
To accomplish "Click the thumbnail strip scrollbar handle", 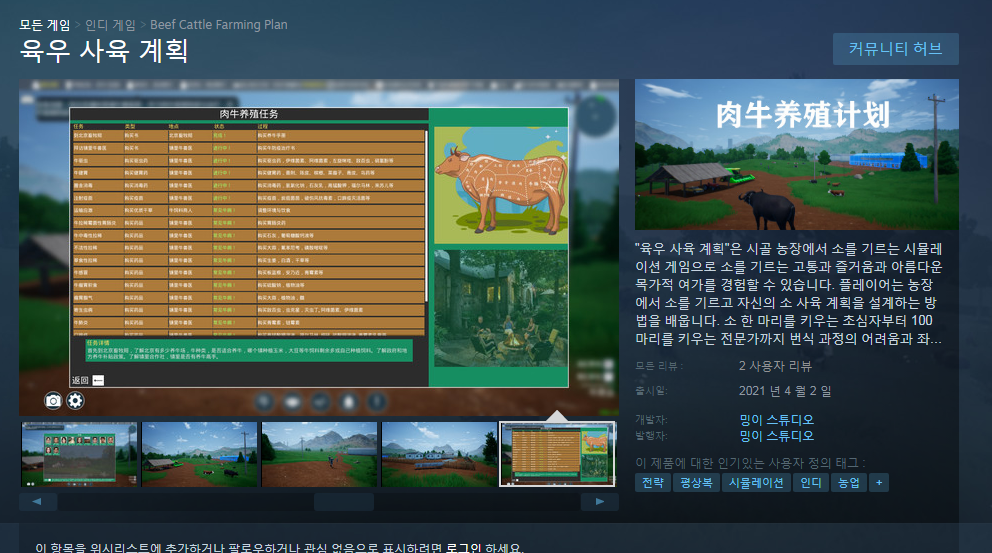I will (x=344, y=502).
